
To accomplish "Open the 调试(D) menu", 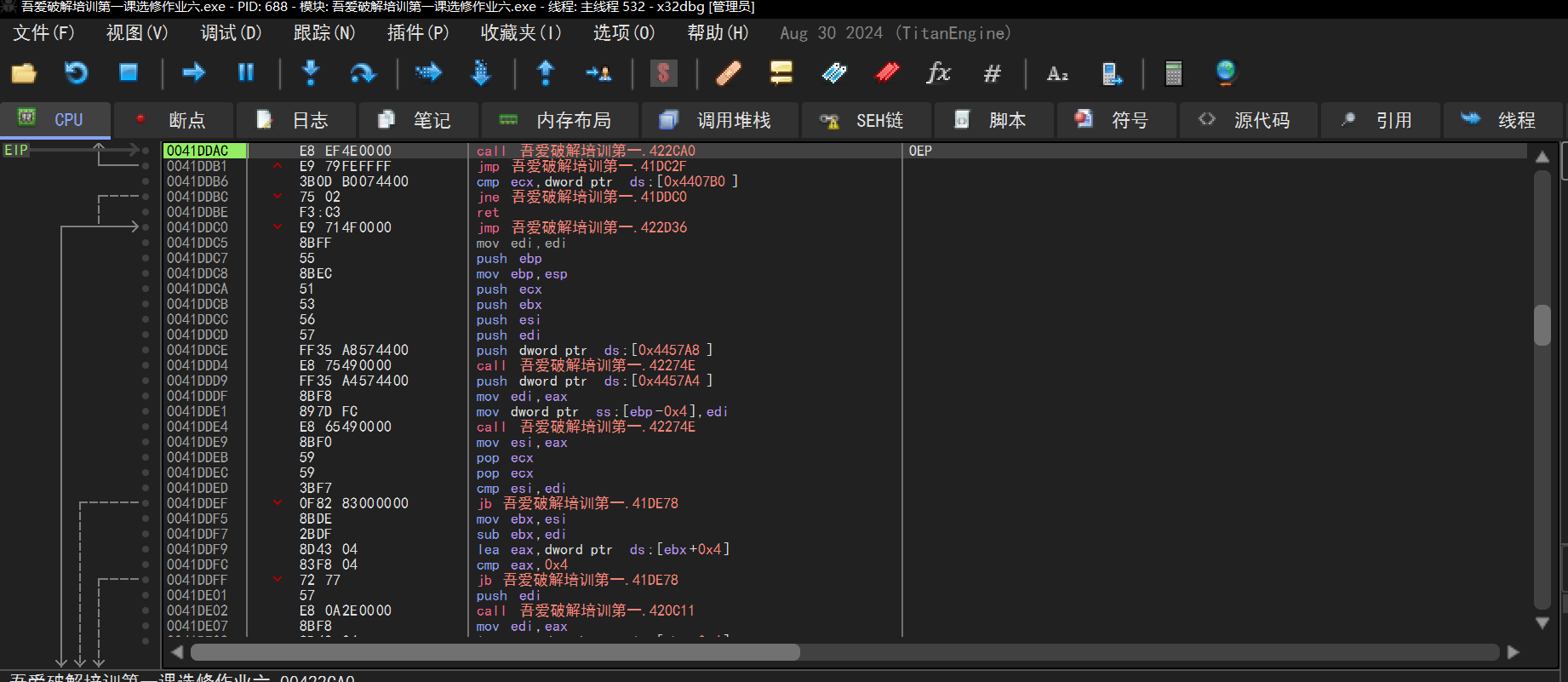I will [231, 33].
